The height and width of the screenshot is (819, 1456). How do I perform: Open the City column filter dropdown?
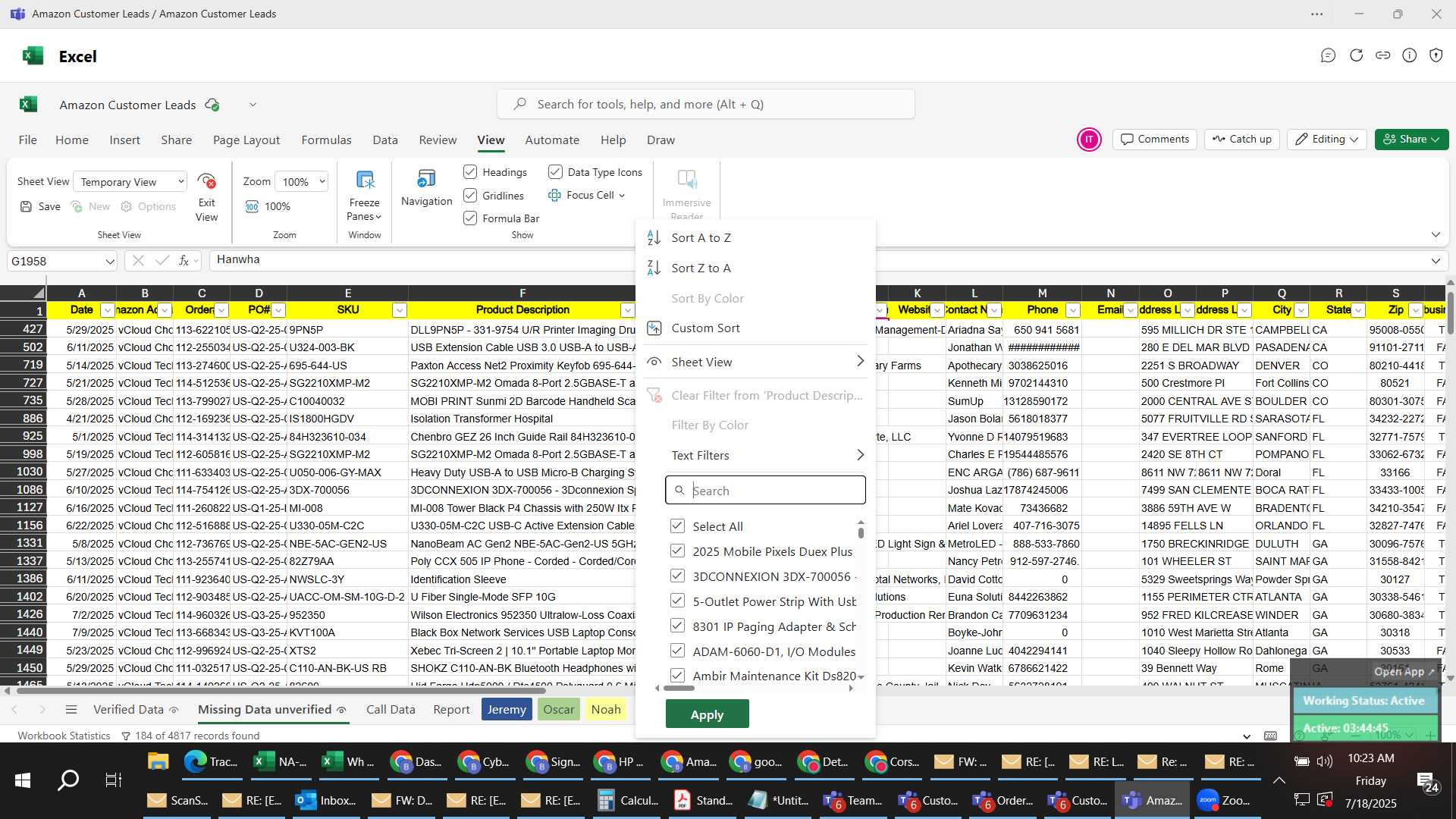pos(1301,310)
